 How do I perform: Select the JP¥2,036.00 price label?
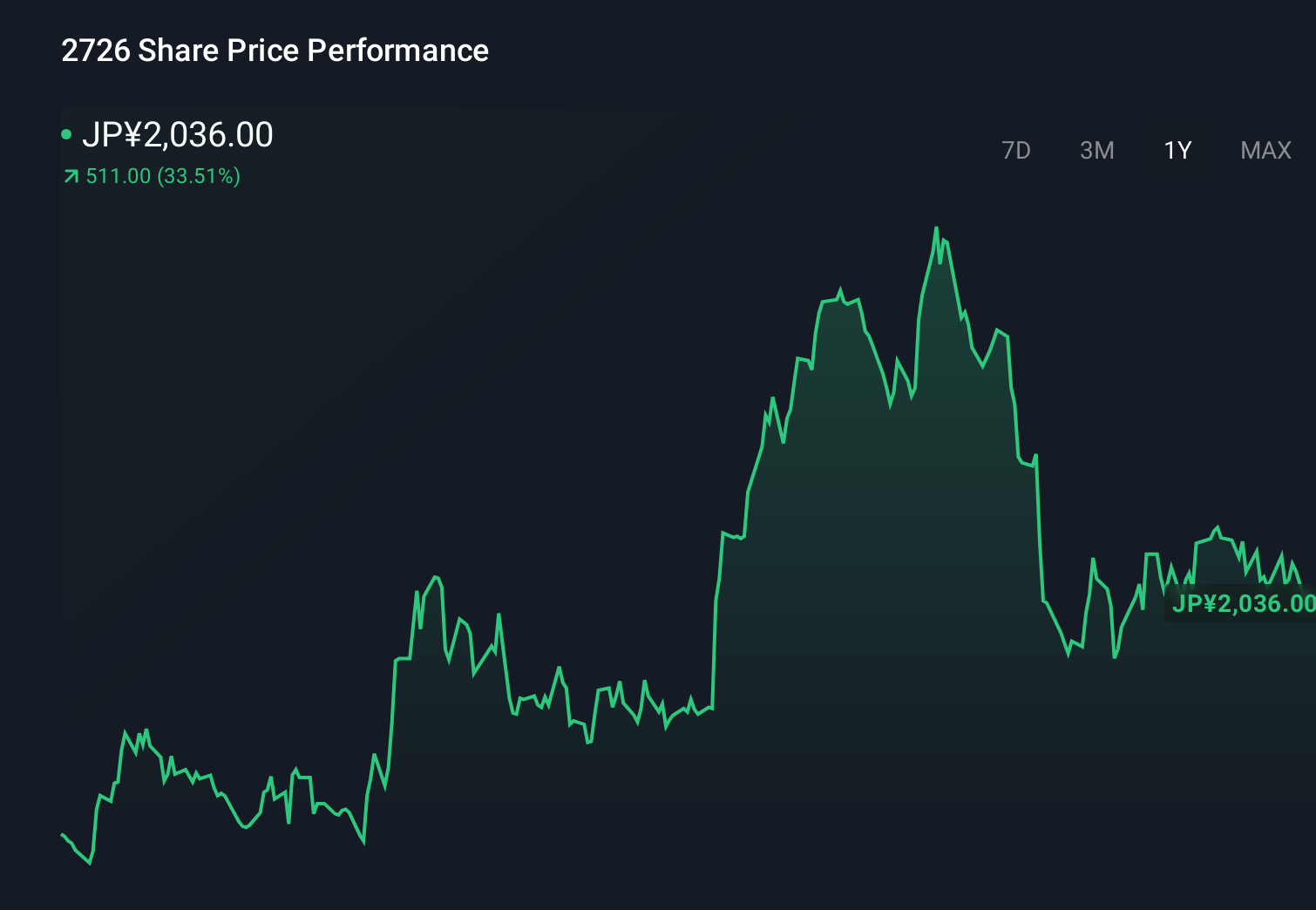pos(180,135)
